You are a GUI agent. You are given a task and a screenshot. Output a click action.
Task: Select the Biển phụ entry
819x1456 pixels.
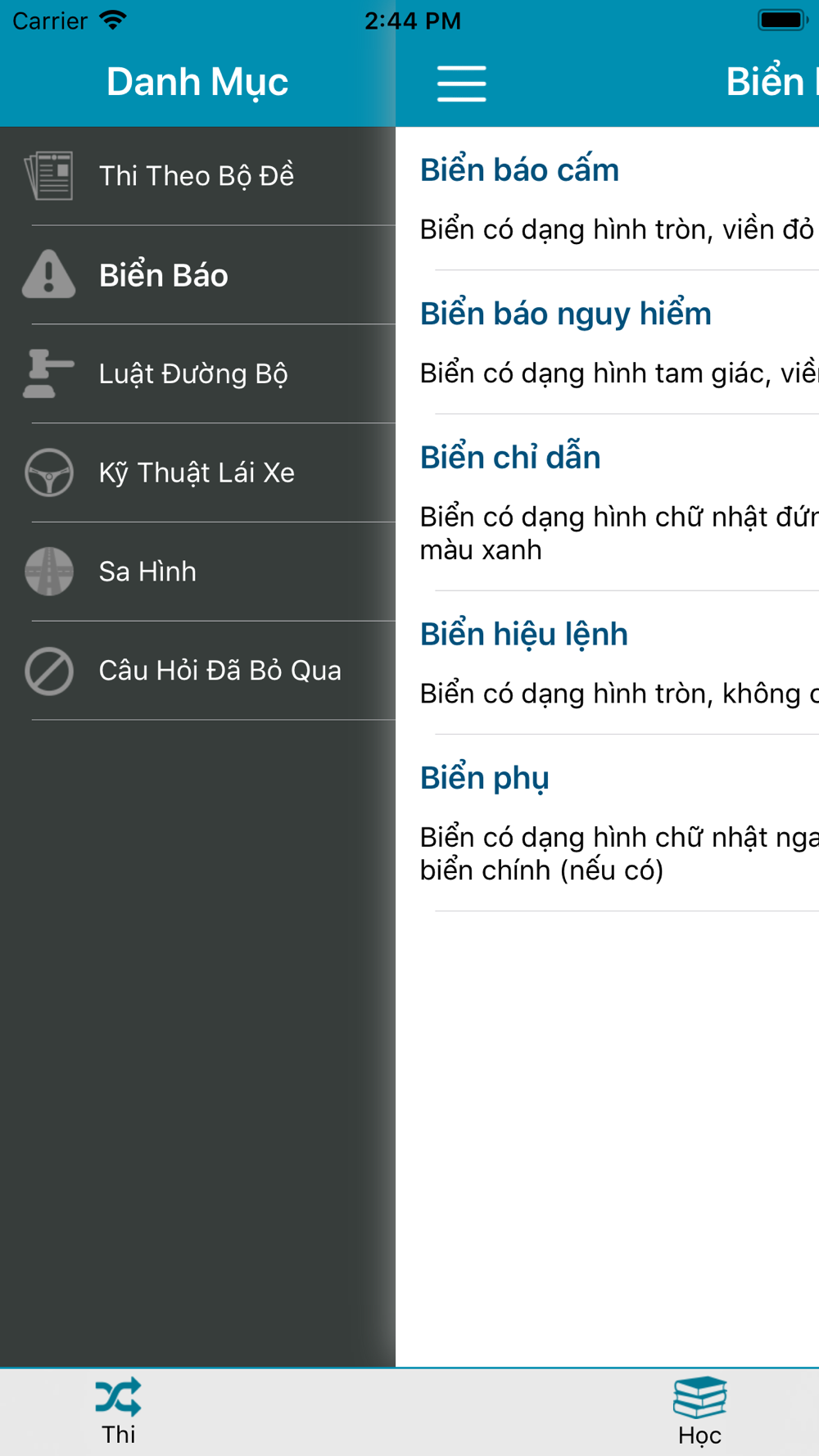tap(607, 824)
